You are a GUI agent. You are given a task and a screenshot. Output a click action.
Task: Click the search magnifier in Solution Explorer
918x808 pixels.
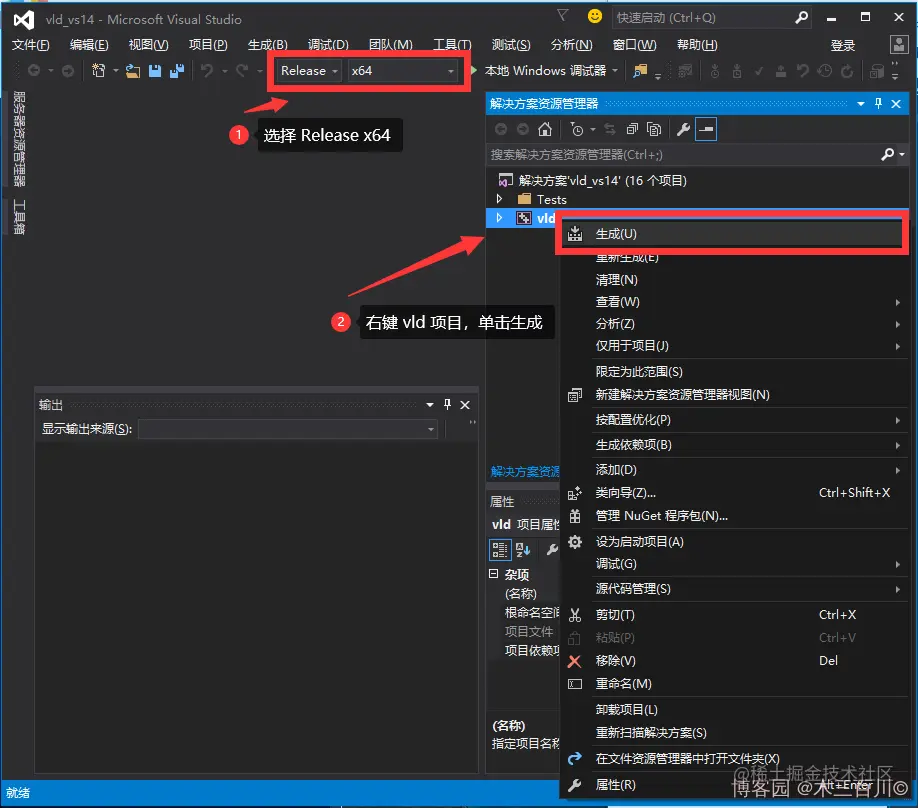coord(888,154)
